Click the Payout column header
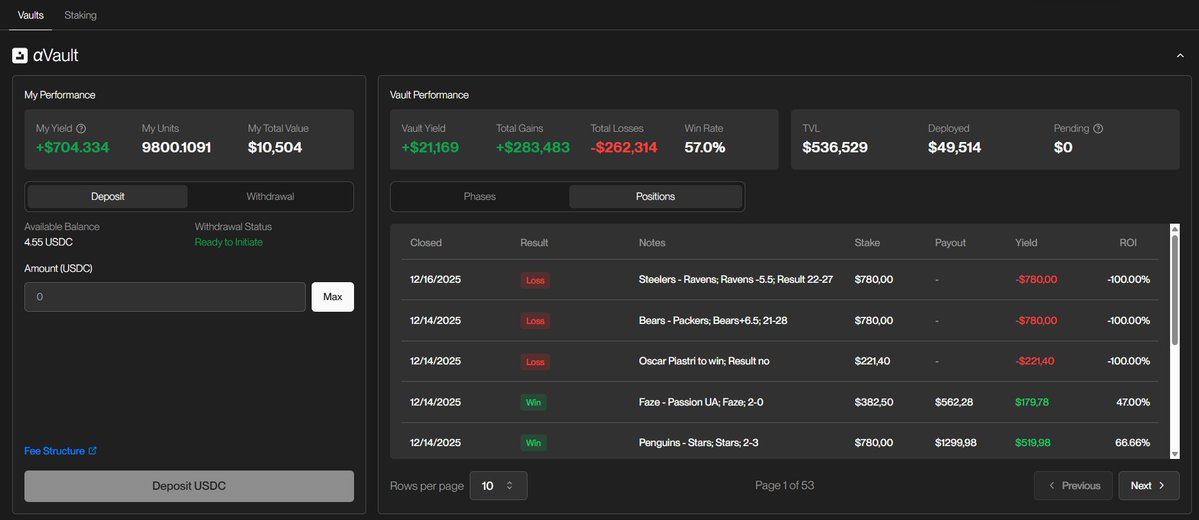This screenshot has height=520, width=1199. (x=950, y=242)
